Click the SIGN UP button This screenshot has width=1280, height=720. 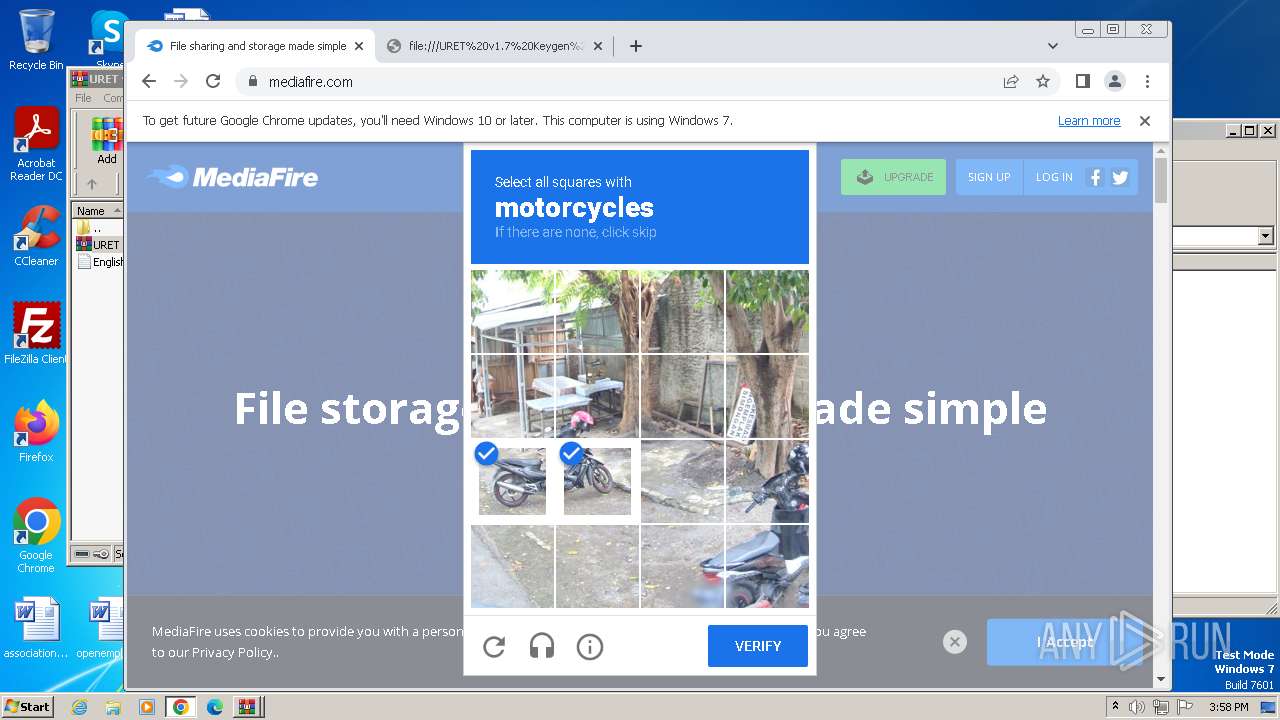pyautogui.click(x=989, y=177)
